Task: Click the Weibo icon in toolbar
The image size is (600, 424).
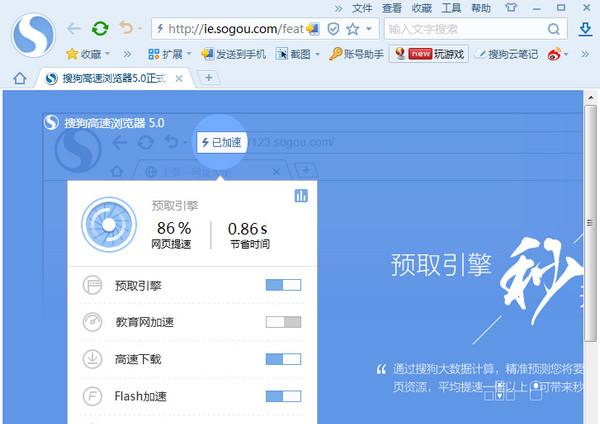Action: tap(554, 54)
